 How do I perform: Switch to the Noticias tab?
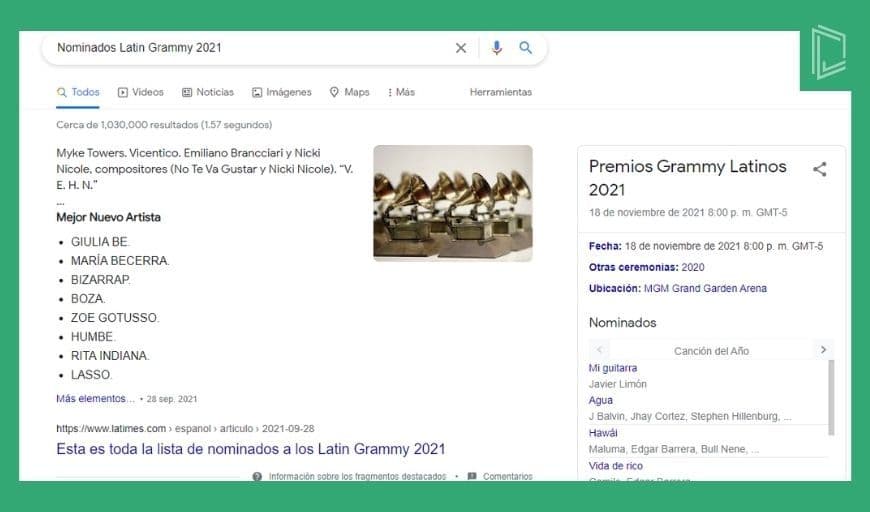[208, 92]
